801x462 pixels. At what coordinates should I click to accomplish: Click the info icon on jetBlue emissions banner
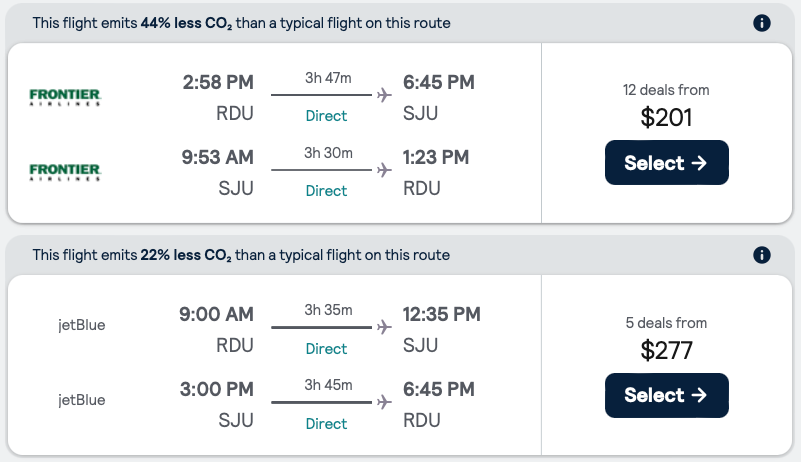tap(762, 255)
